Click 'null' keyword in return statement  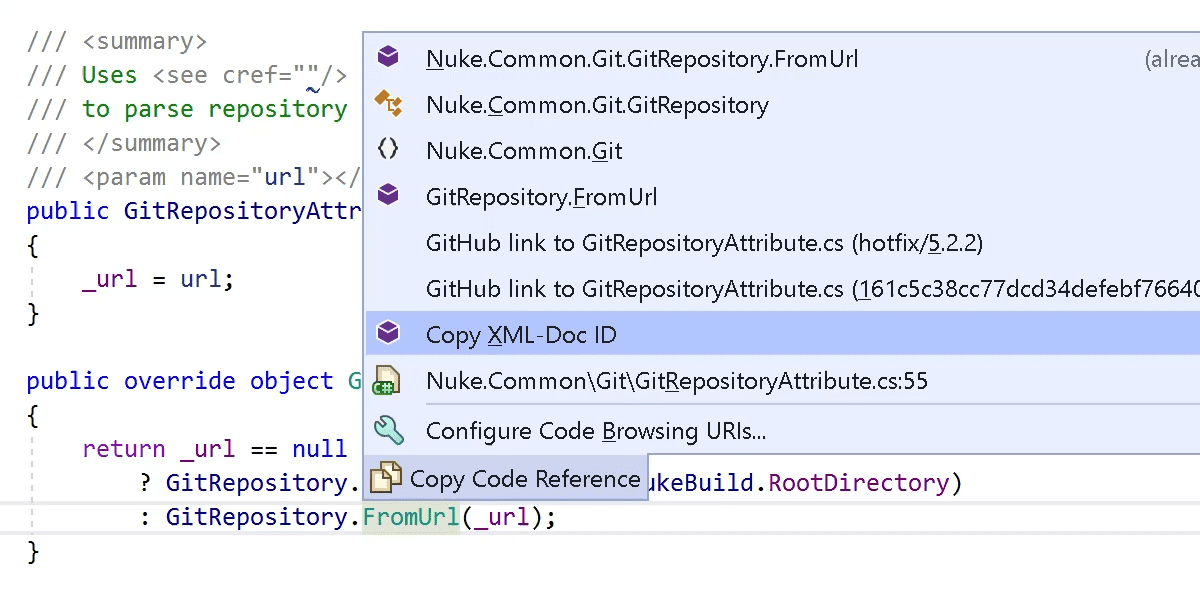[x=319, y=449]
